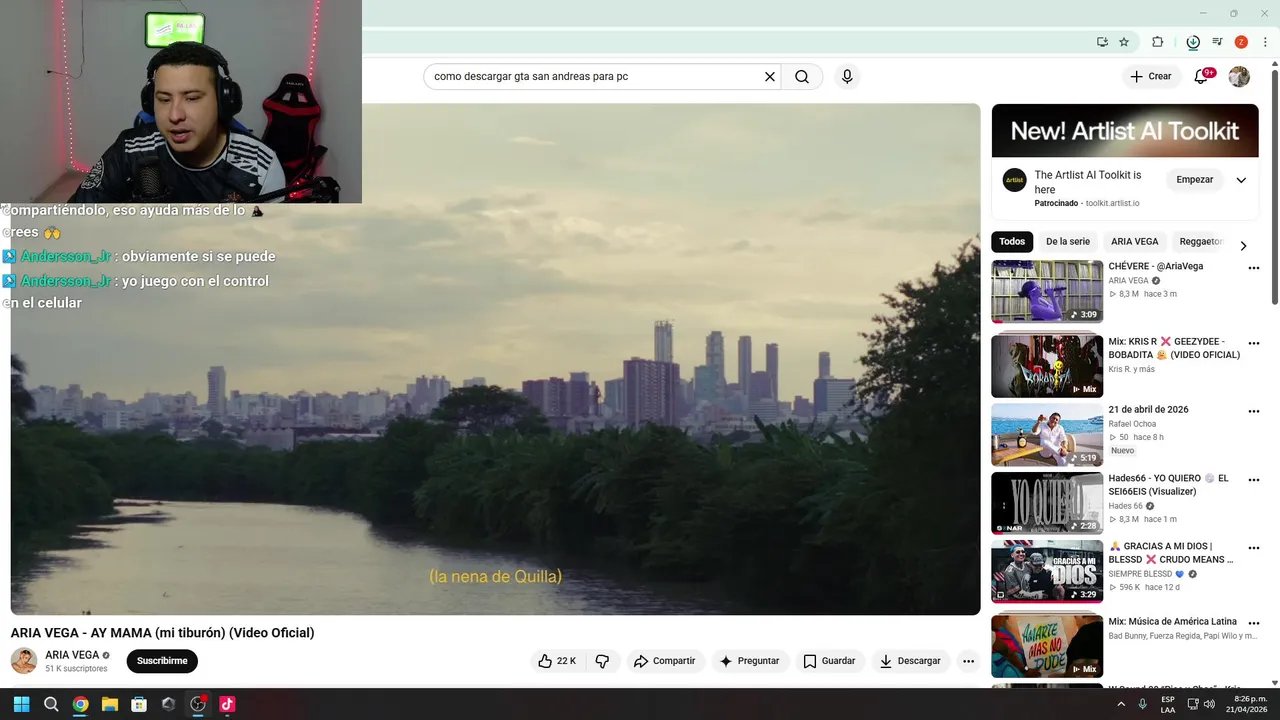
Task: Bookmark this page with the star icon
Action: point(1124,42)
